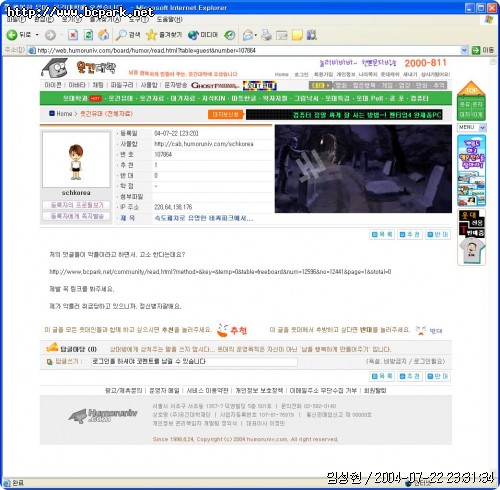This screenshot has width=500, height=490.
Task: Click the 회원가입 sign-up link
Action: 323,74
